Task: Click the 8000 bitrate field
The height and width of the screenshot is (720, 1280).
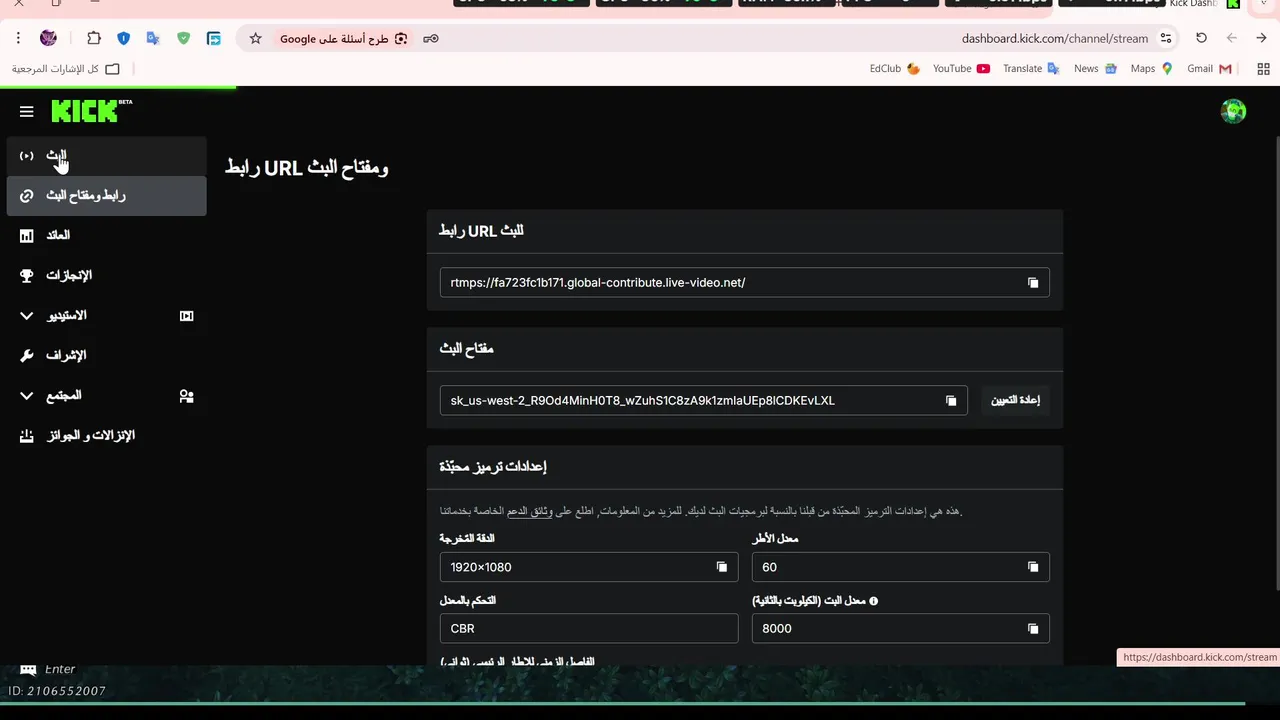Action: [x=900, y=629]
